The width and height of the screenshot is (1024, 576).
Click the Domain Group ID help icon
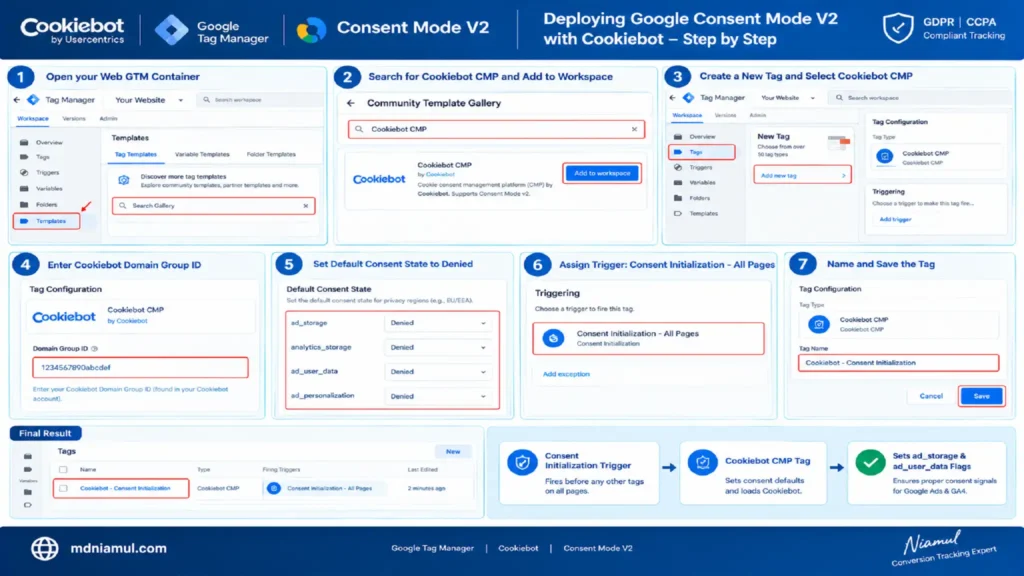click(x=95, y=349)
